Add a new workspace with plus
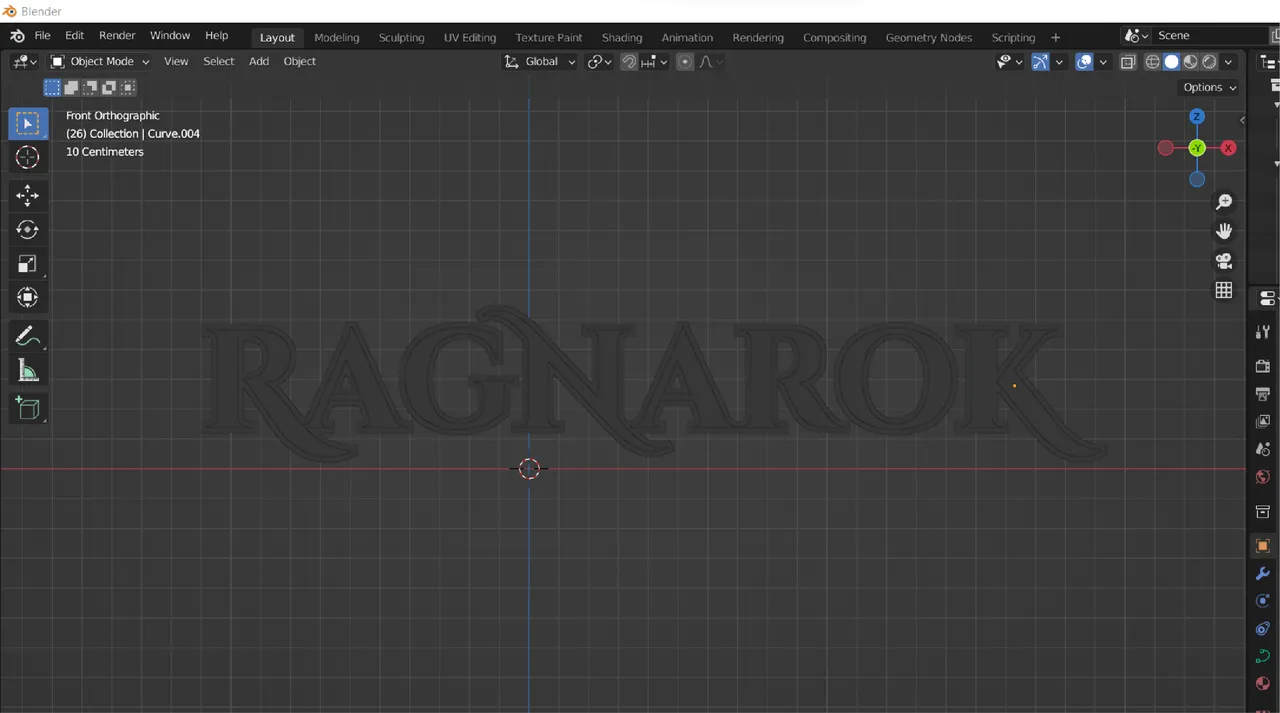 pyautogui.click(x=1055, y=38)
